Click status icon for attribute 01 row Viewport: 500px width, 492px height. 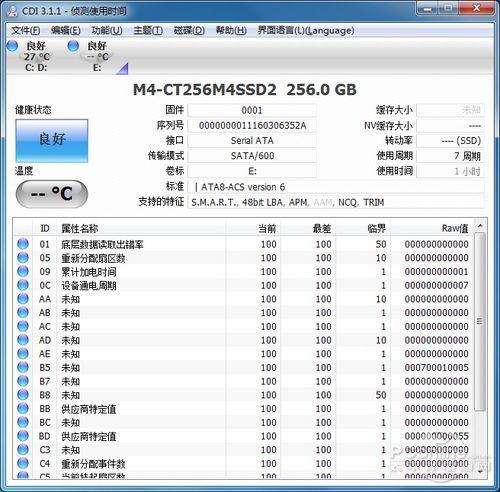23,244
